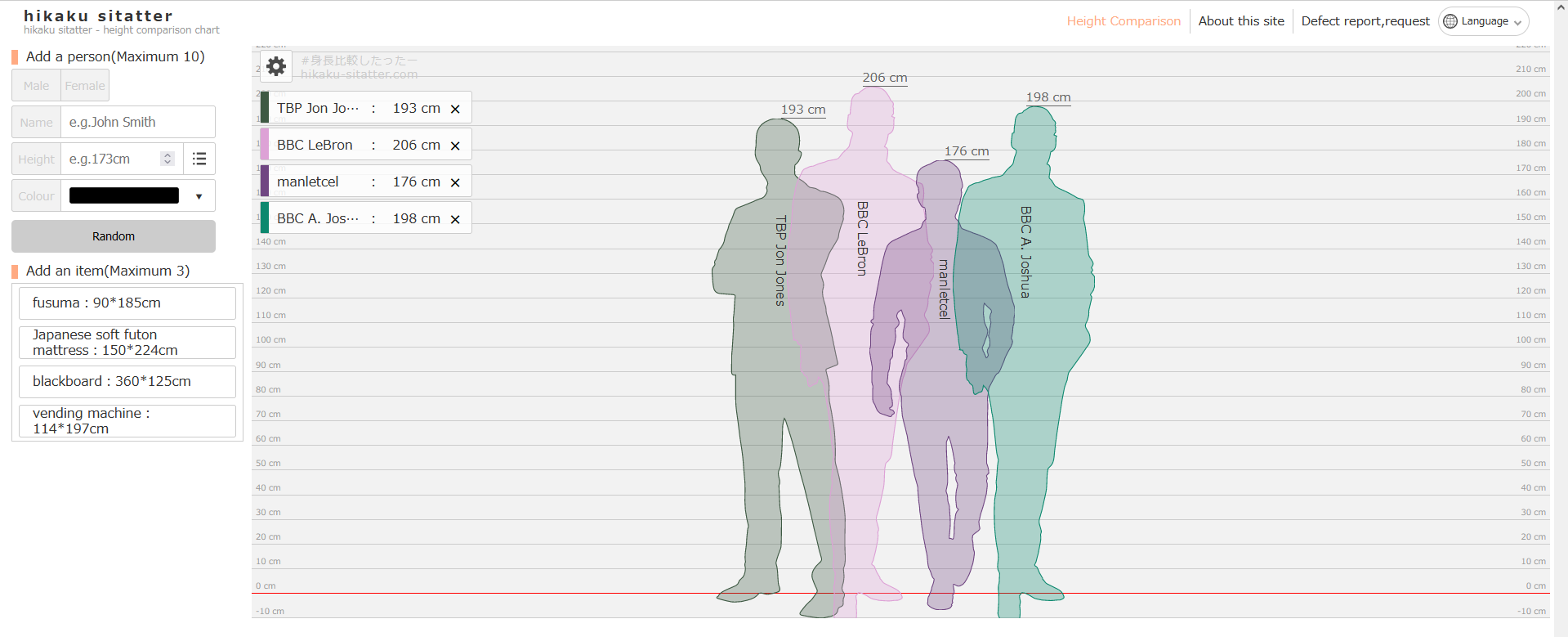1568x637 pixels.
Task: Open Defect report,request link
Action: coord(1365,21)
